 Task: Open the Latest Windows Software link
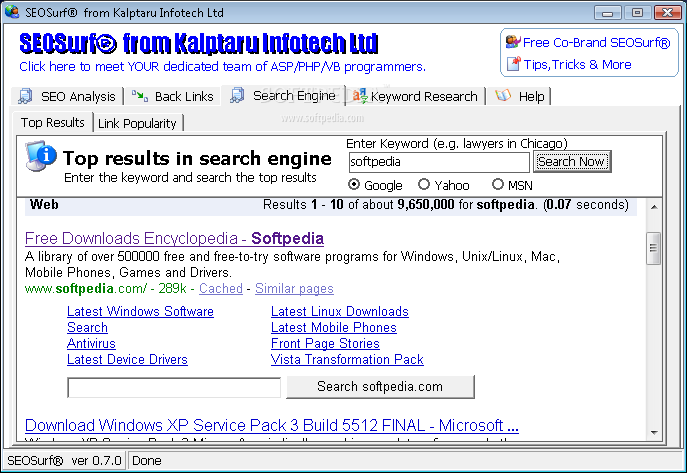[x=140, y=311]
